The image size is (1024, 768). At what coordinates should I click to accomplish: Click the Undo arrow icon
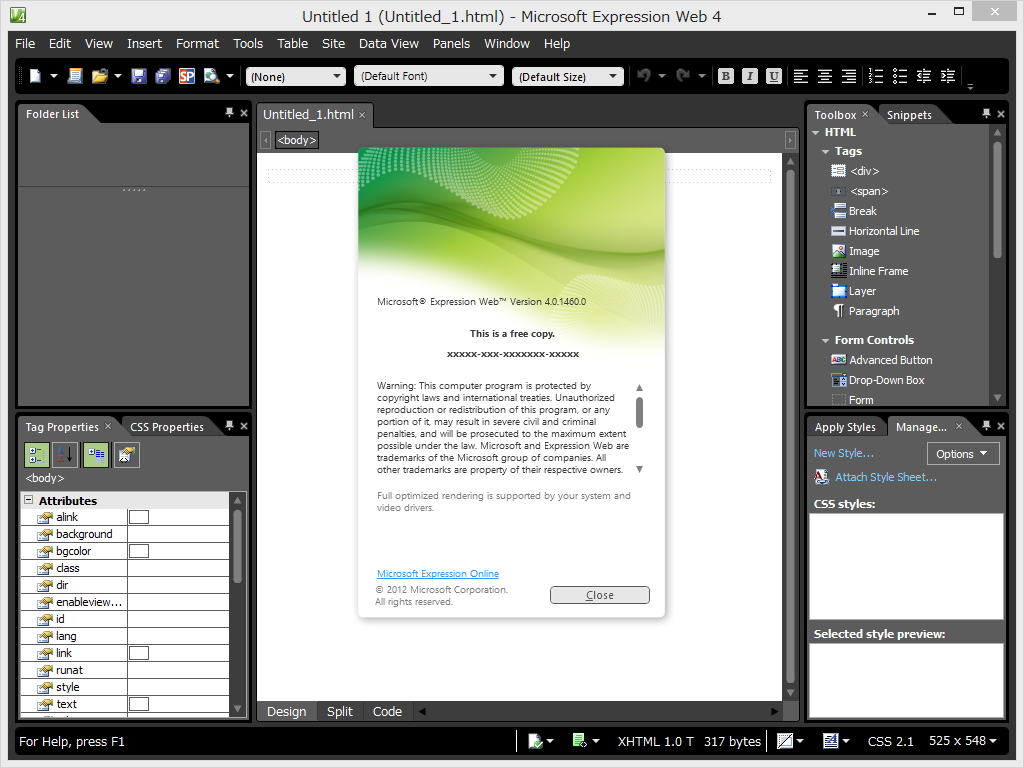pyautogui.click(x=644, y=76)
